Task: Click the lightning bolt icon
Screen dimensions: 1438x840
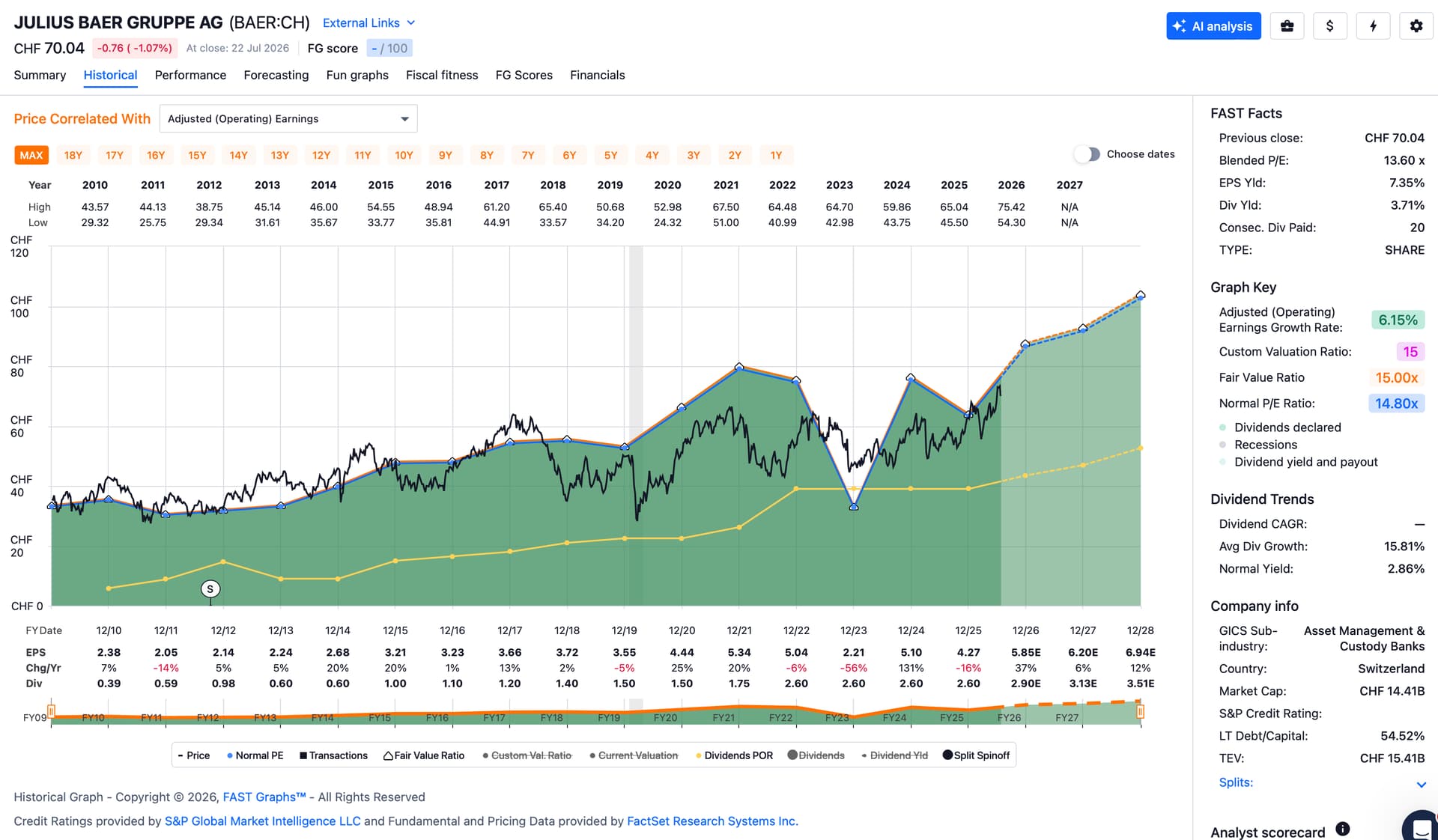Action: click(x=1373, y=26)
